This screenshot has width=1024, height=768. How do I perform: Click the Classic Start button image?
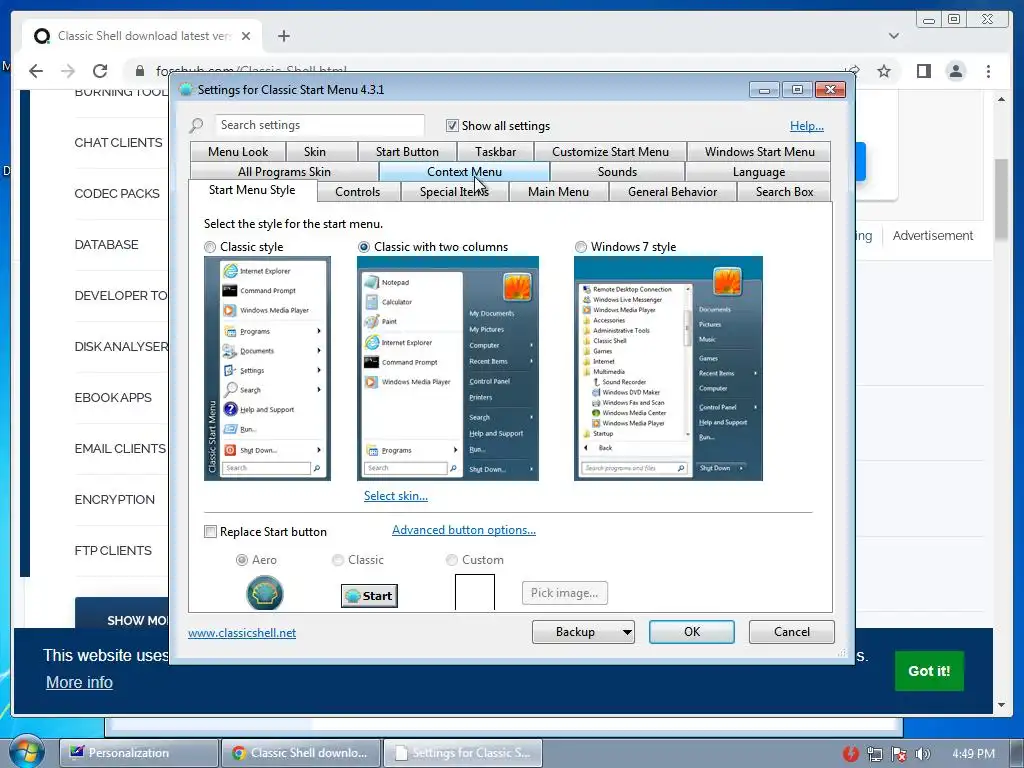tap(369, 596)
